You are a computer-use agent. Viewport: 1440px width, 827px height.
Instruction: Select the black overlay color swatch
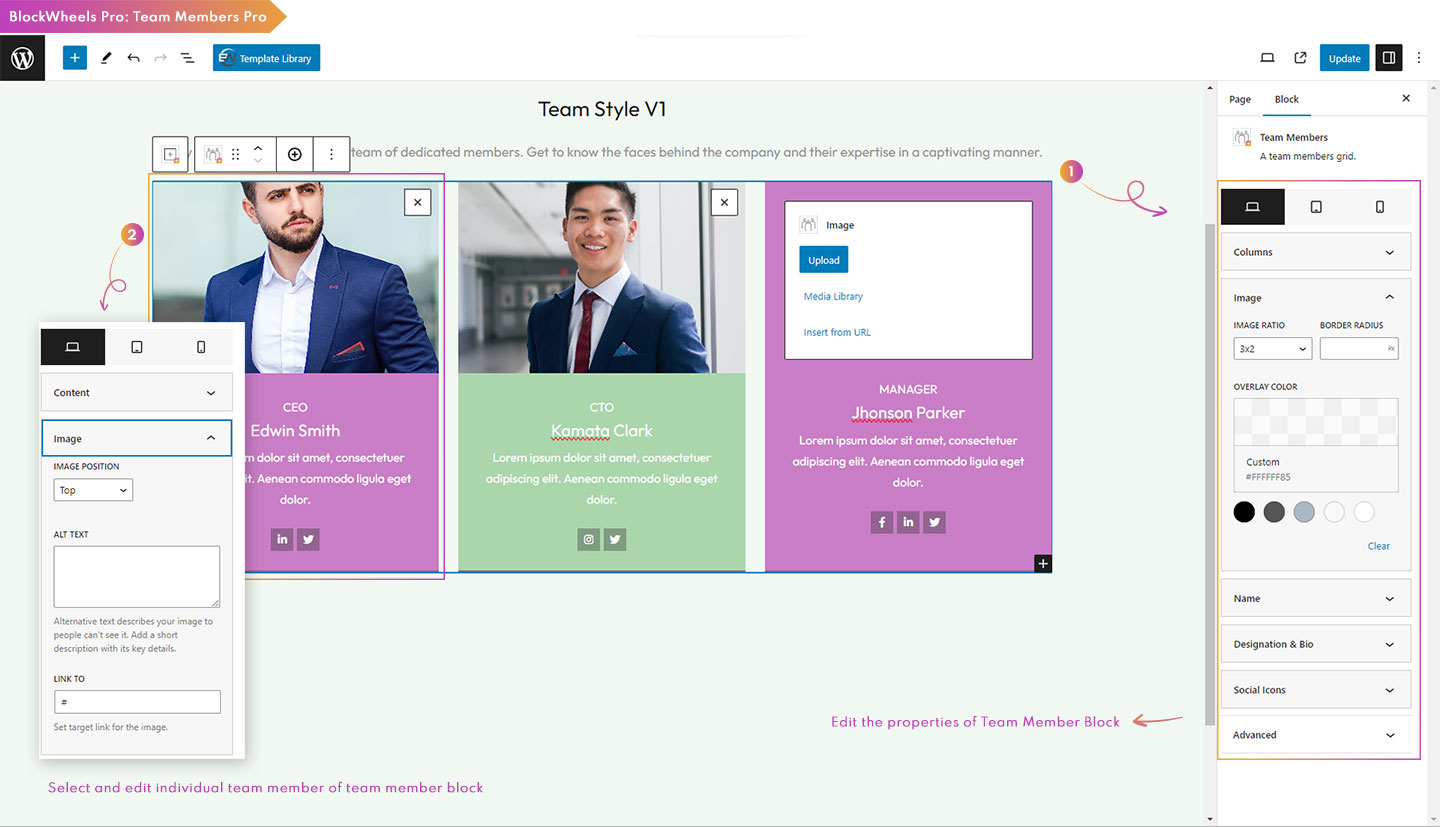click(x=1244, y=512)
